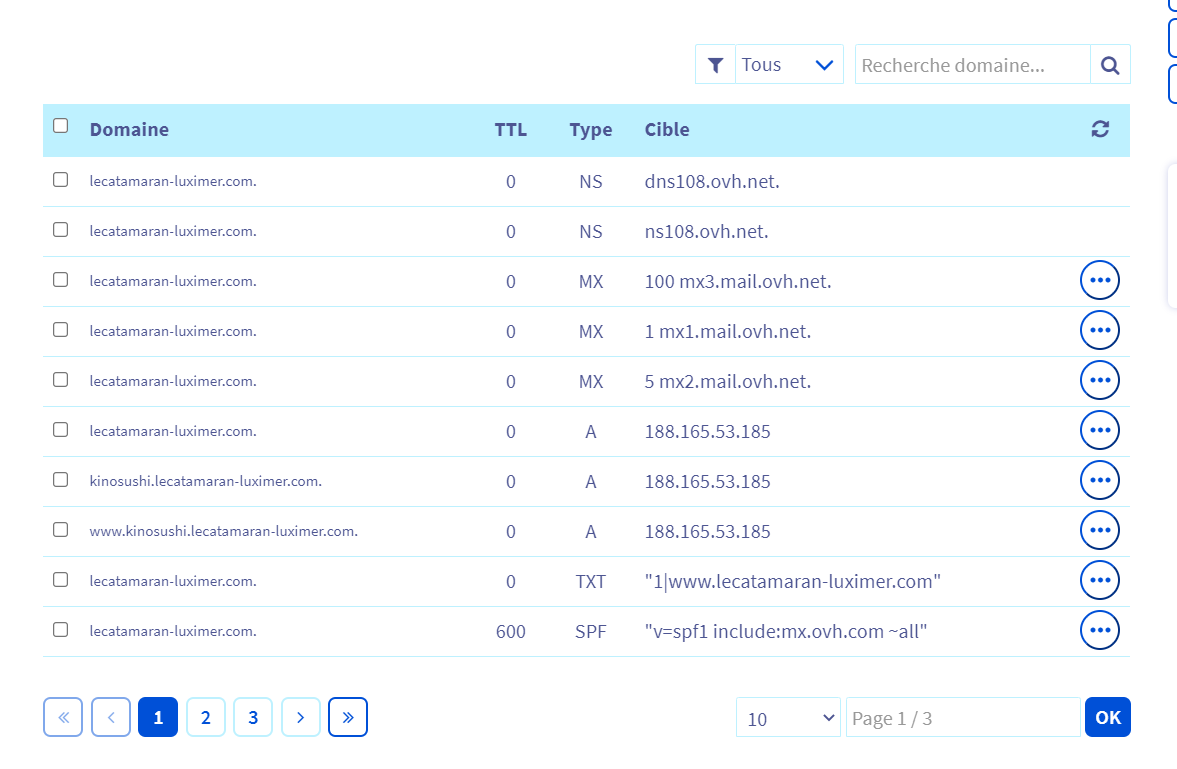Click the refresh icon in table header
The width and height of the screenshot is (1177, 769).
[x=1100, y=129]
